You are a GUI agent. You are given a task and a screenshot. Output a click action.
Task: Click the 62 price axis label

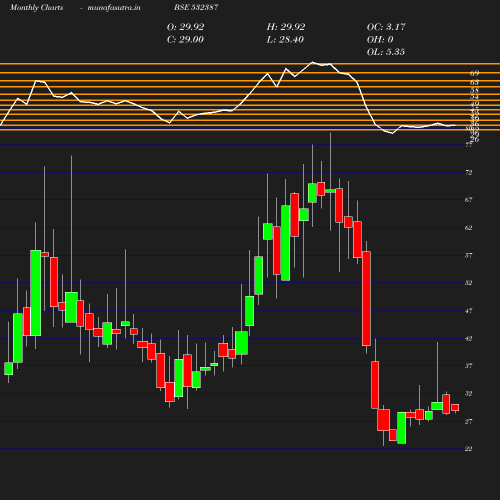tap(469, 228)
